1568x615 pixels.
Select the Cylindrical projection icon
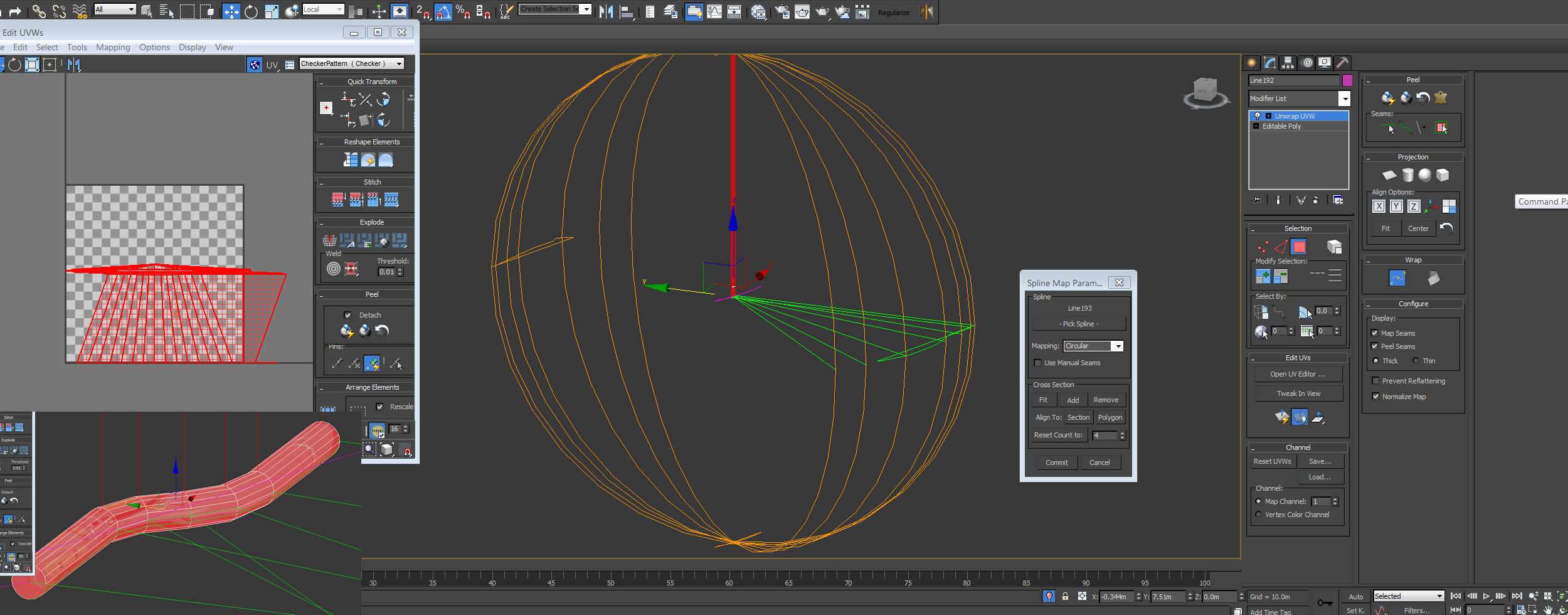[1407, 175]
